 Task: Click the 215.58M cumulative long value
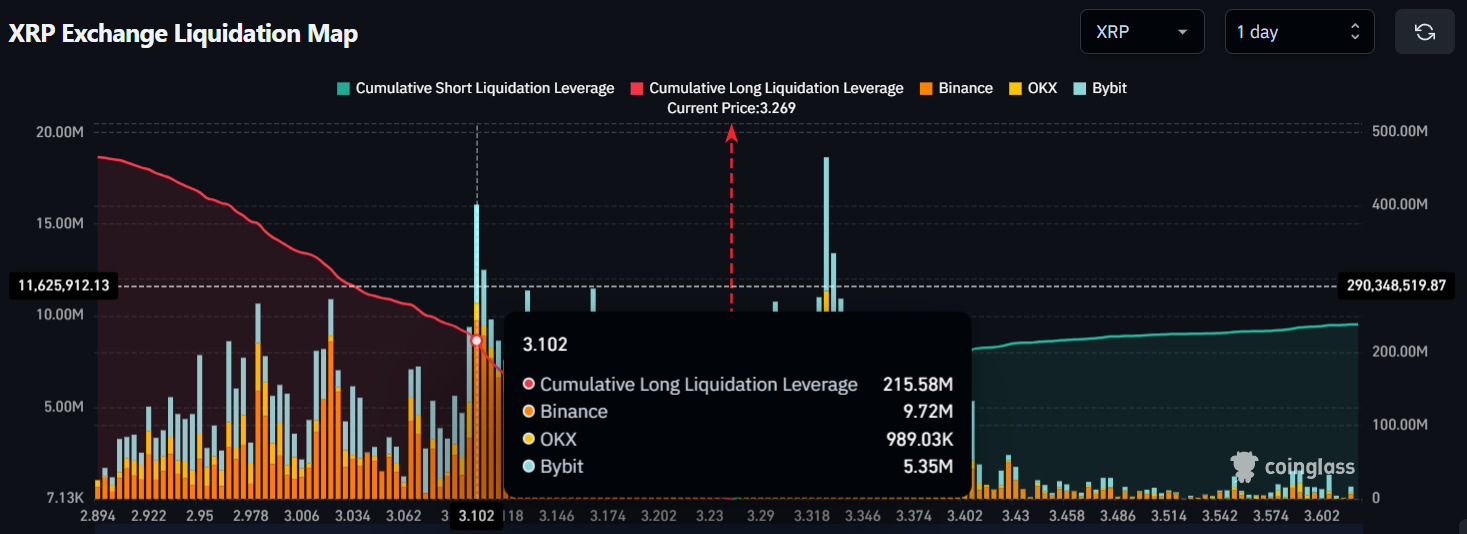(918, 384)
